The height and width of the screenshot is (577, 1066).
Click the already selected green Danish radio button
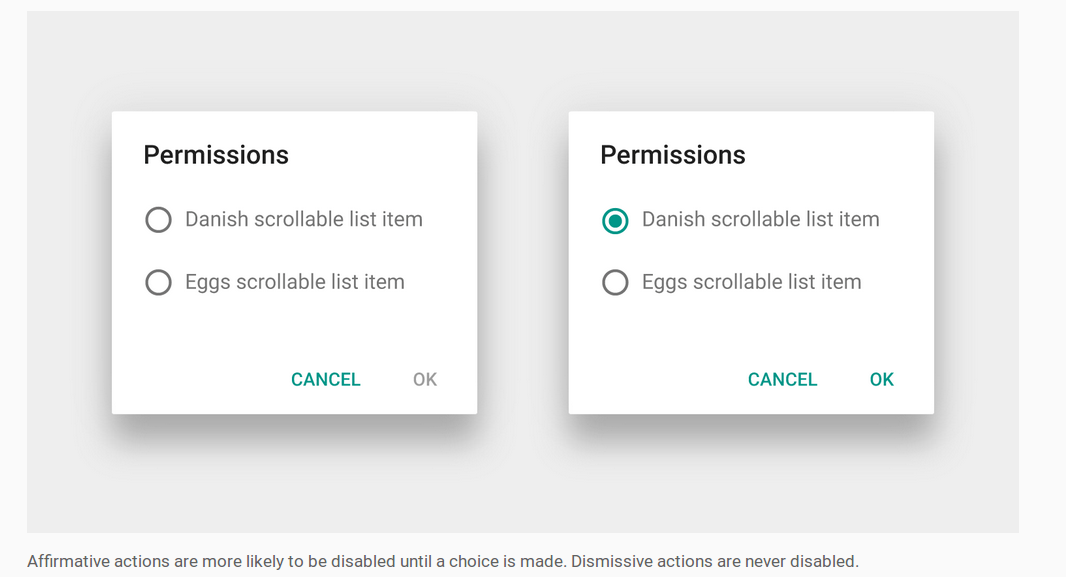pyautogui.click(x=615, y=220)
